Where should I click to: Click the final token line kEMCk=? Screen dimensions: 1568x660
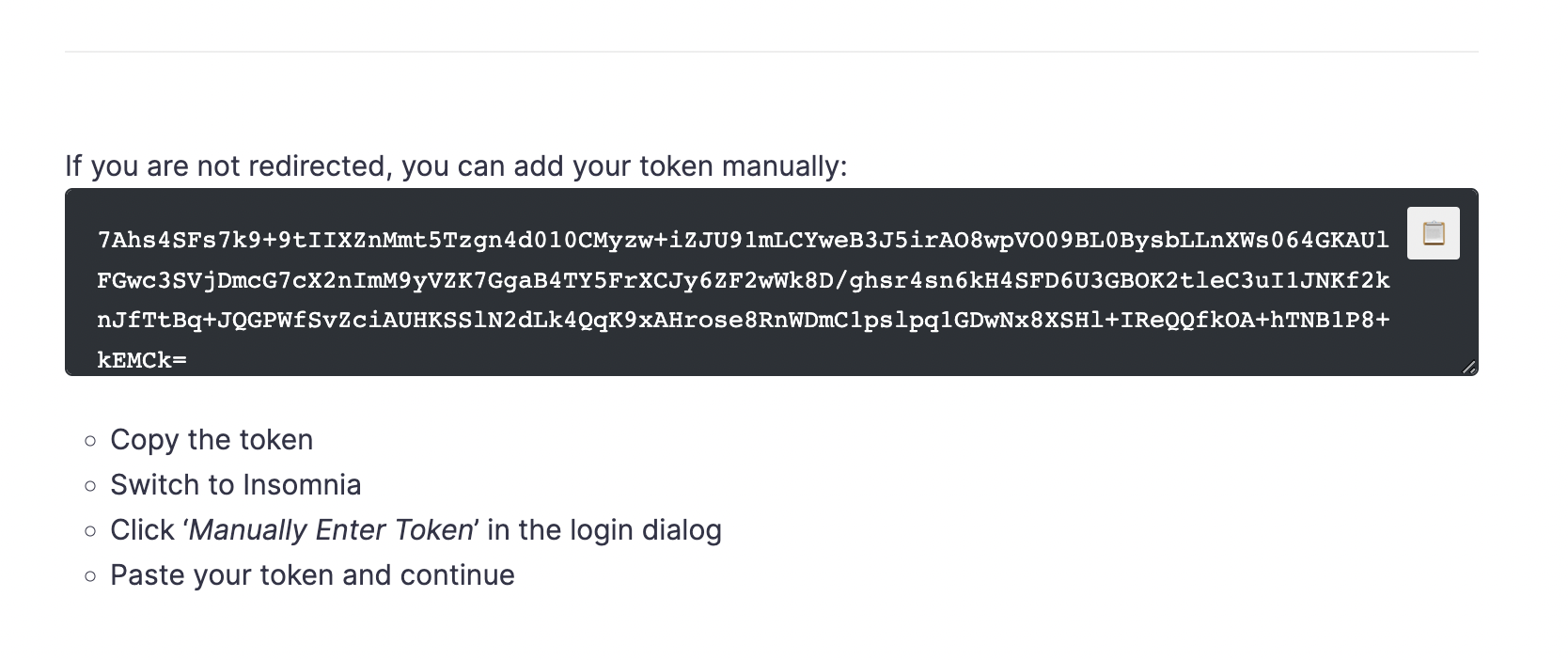(142, 360)
